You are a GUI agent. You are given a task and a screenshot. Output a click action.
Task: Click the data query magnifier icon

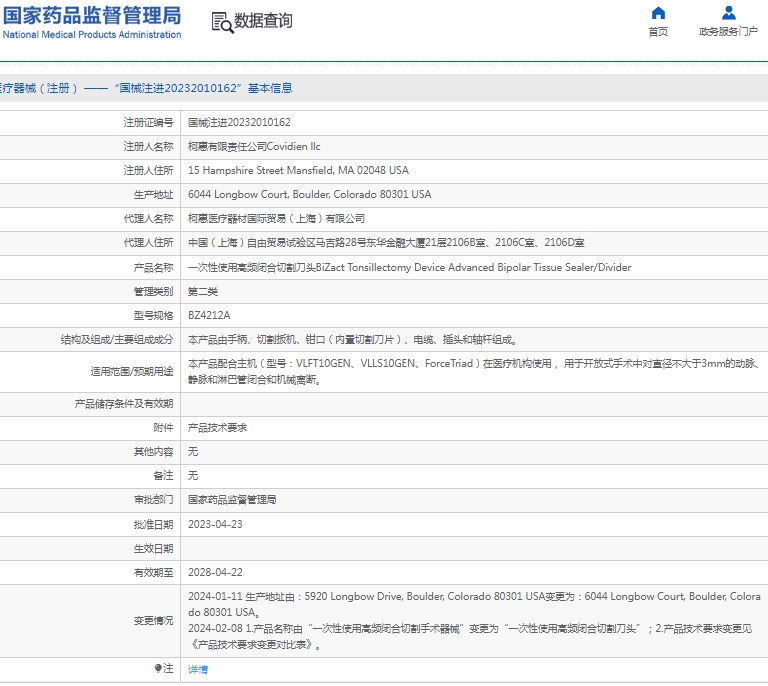pyautogui.click(x=222, y=23)
